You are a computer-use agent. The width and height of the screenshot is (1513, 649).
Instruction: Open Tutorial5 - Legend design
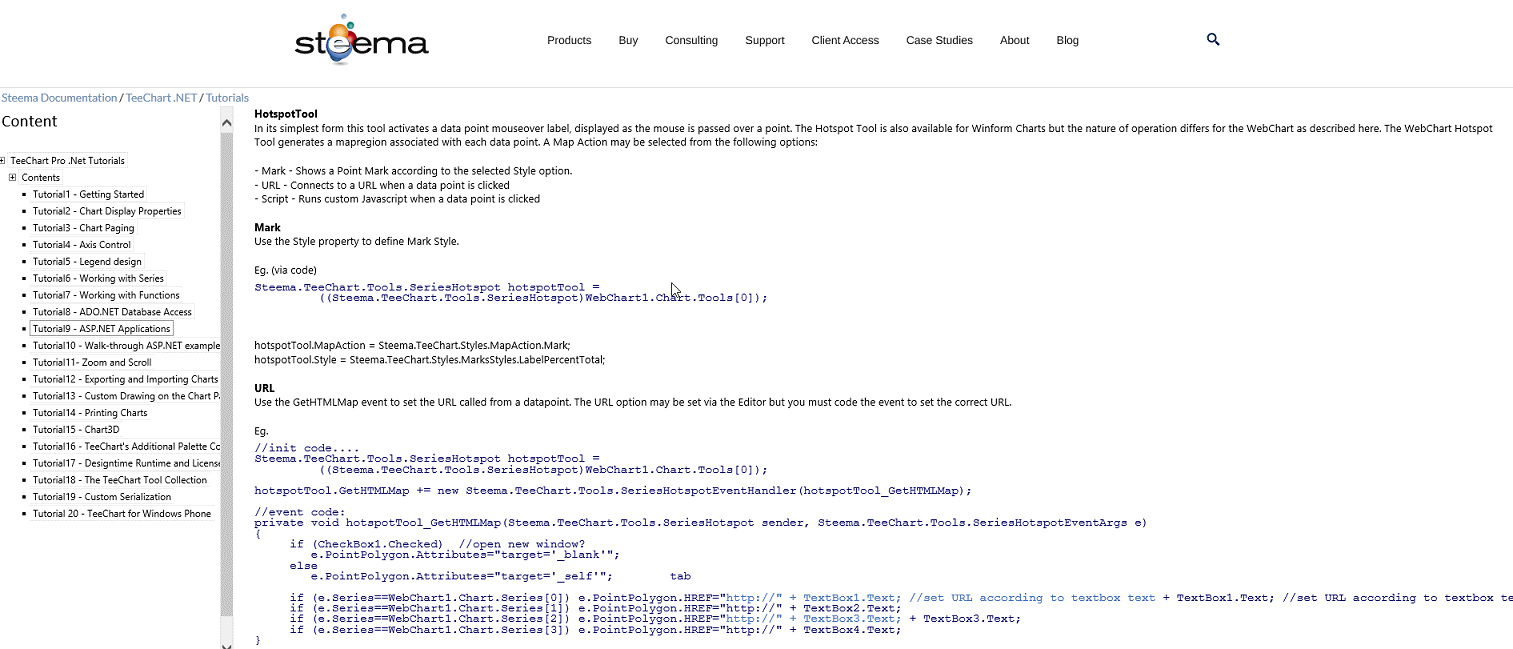coord(87,262)
